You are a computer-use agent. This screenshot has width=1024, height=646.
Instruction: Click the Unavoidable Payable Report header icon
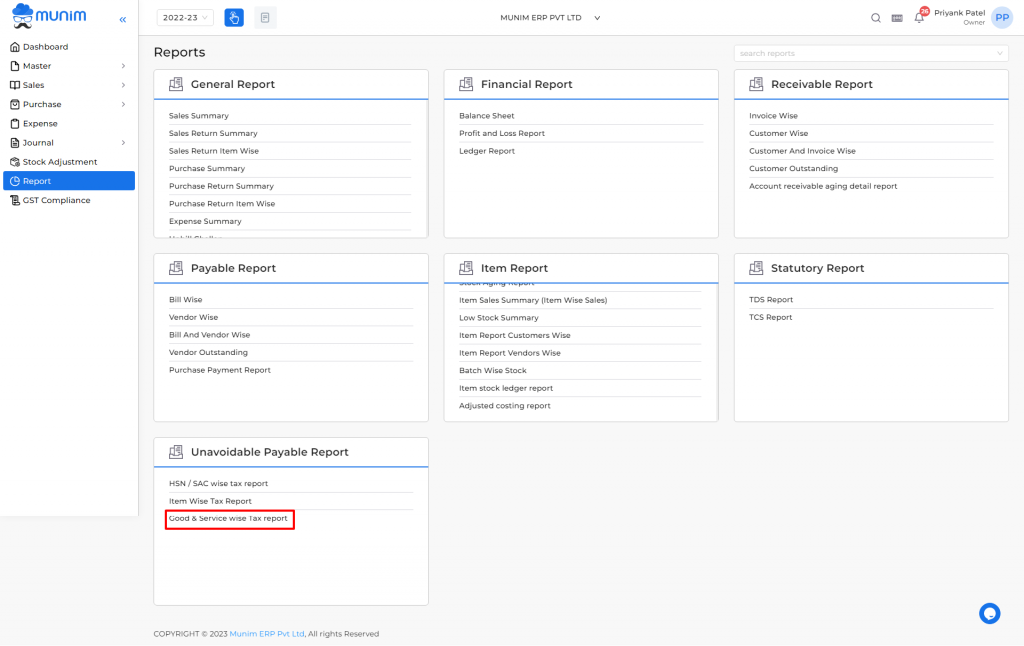(x=176, y=452)
